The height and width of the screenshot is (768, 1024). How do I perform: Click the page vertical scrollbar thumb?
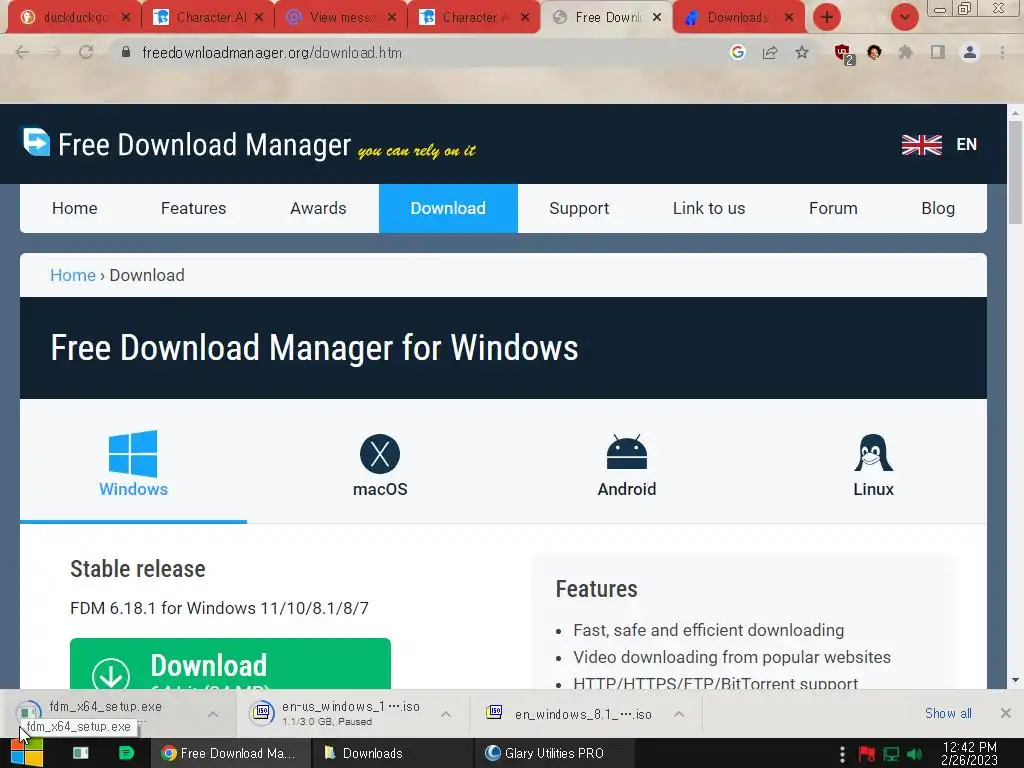pyautogui.click(x=1015, y=172)
